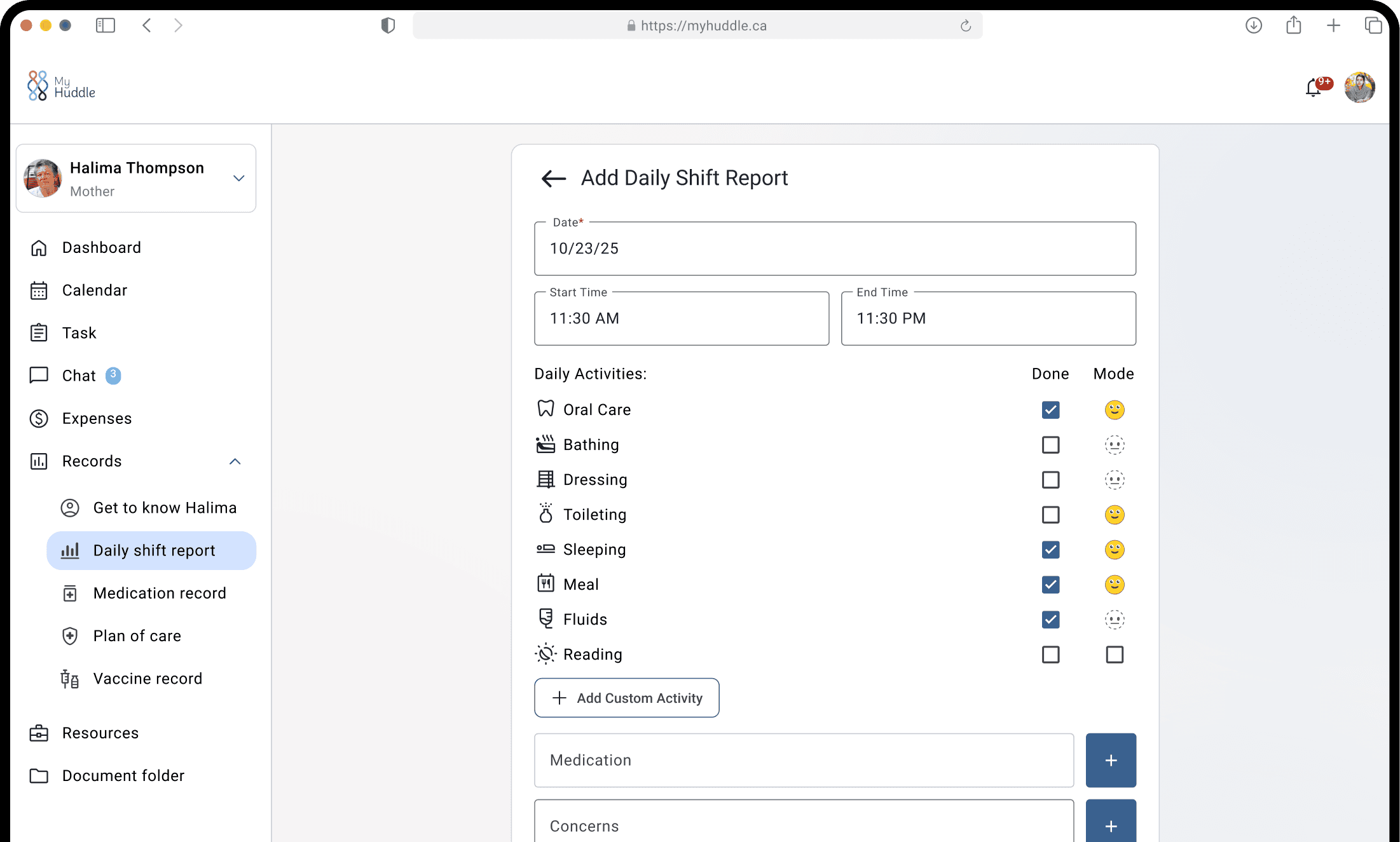The height and width of the screenshot is (842, 1400).
Task: Click the plus button next to Medication
Action: point(1110,760)
